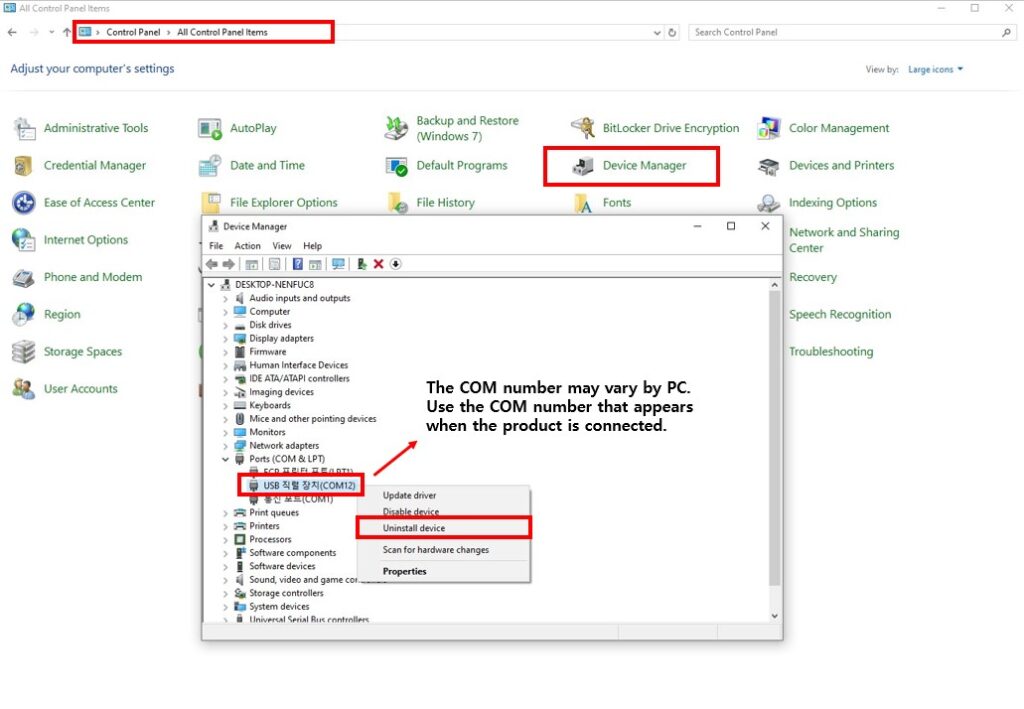The width and height of the screenshot is (1024, 709).
Task: Click the scan for hardware changes monitor icon
Action: [338, 264]
